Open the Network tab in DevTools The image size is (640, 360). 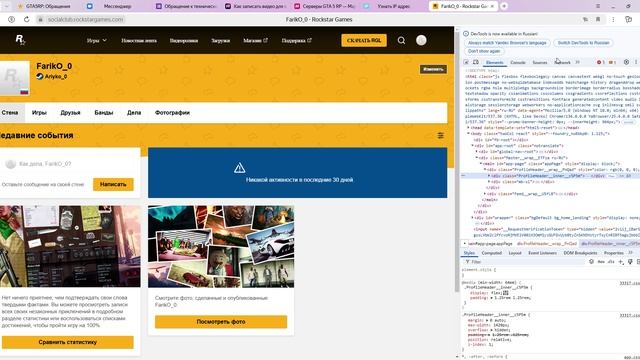[x=562, y=62]
